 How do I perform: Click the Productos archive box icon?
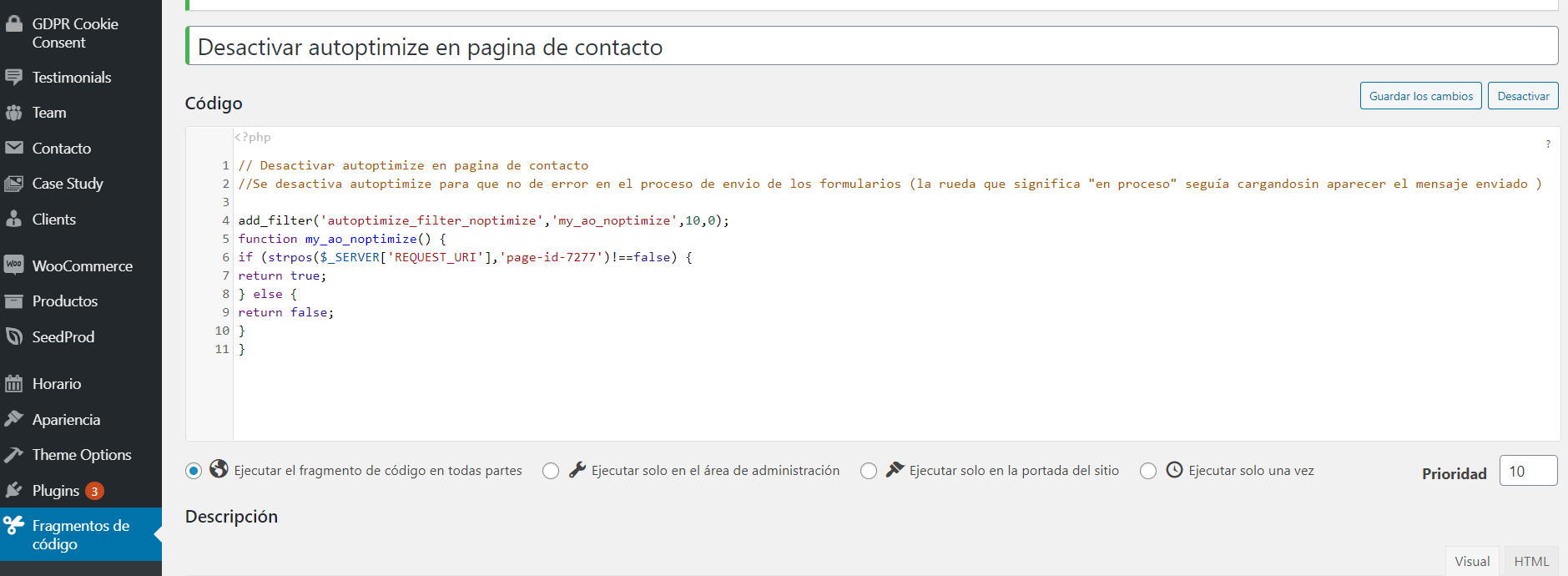(x=14, y=301)
